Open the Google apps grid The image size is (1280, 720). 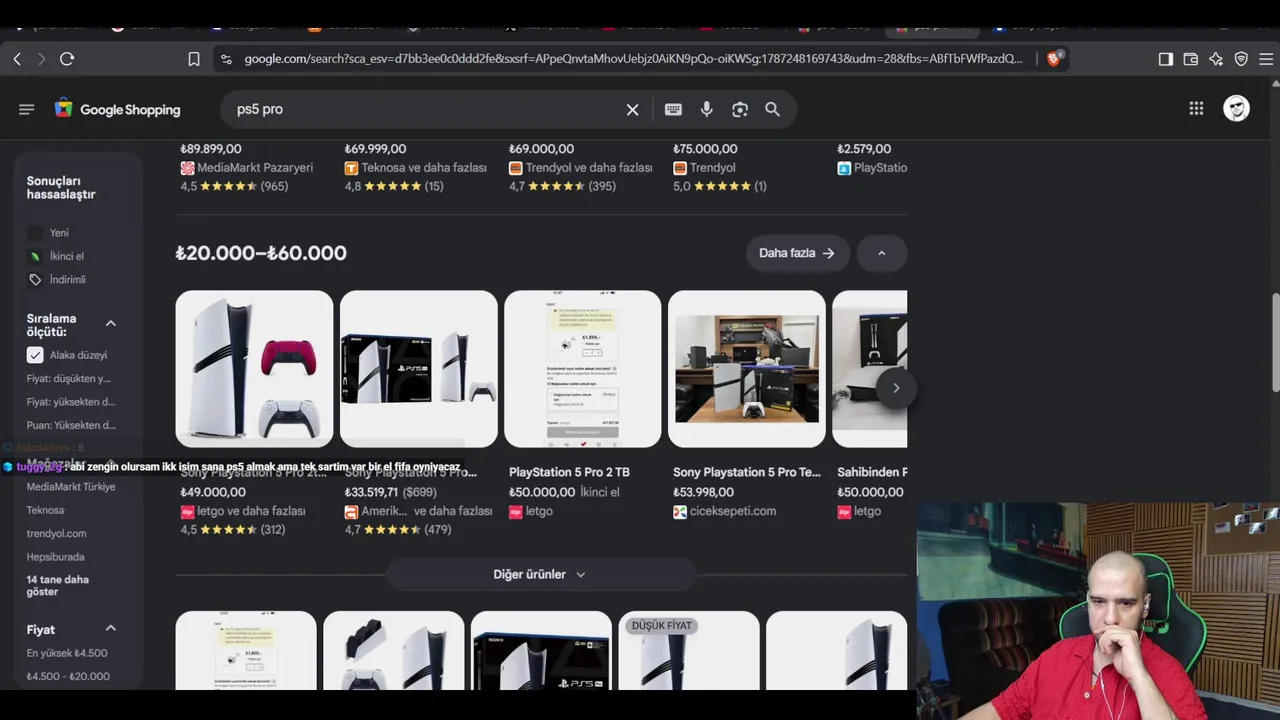1196,109
